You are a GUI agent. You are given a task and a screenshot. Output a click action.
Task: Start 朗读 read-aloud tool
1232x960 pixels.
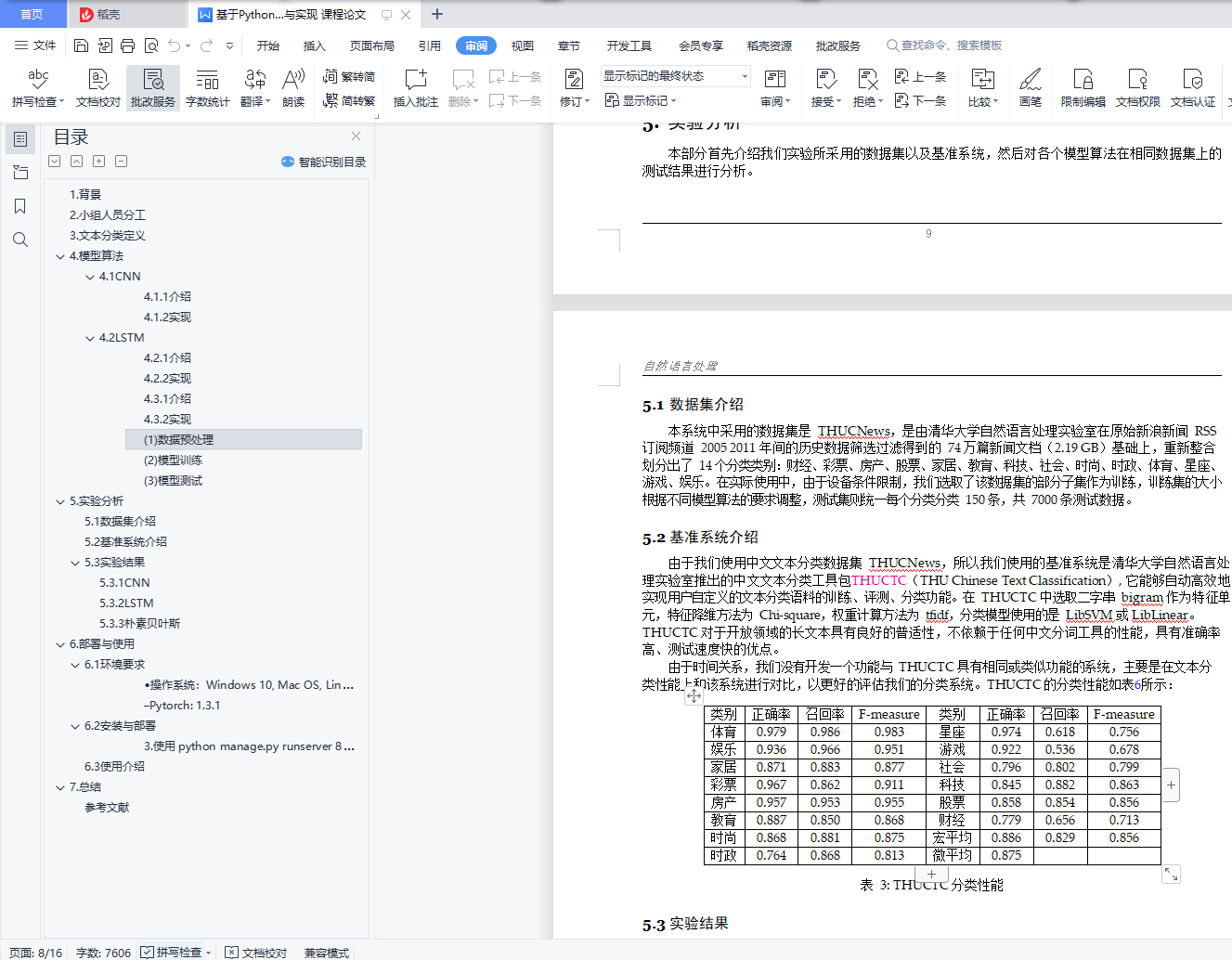pyautogui.click(x=293, y=87)
